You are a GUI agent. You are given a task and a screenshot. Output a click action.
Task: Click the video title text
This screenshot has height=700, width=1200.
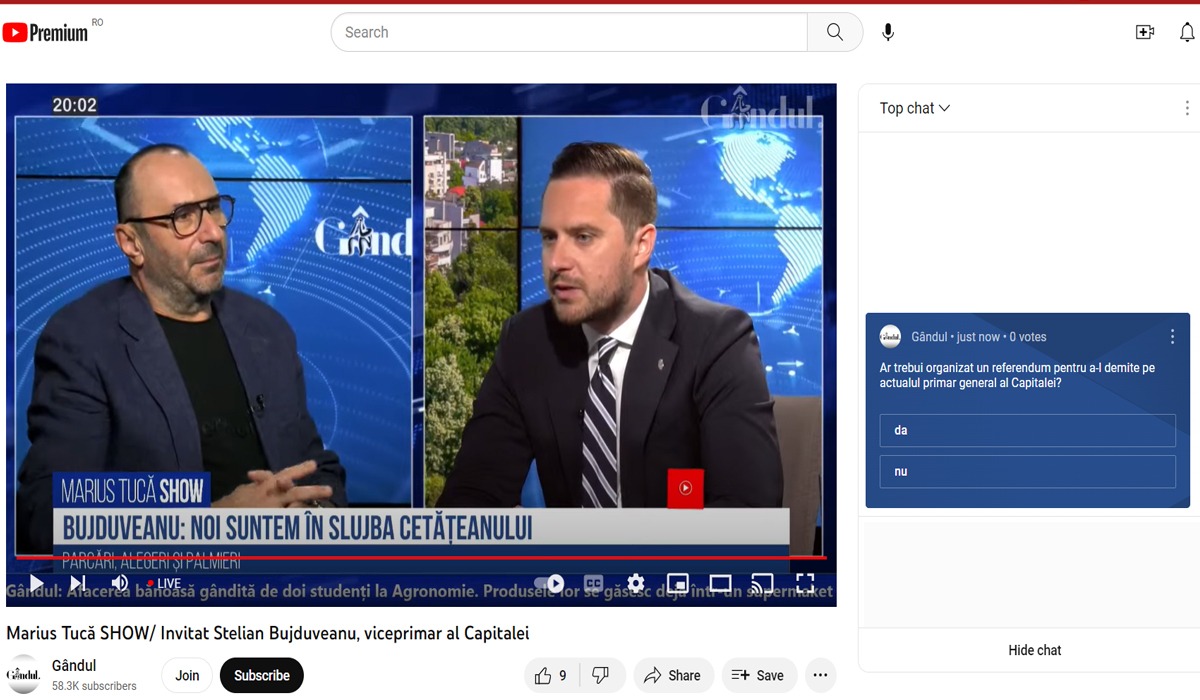268,633
